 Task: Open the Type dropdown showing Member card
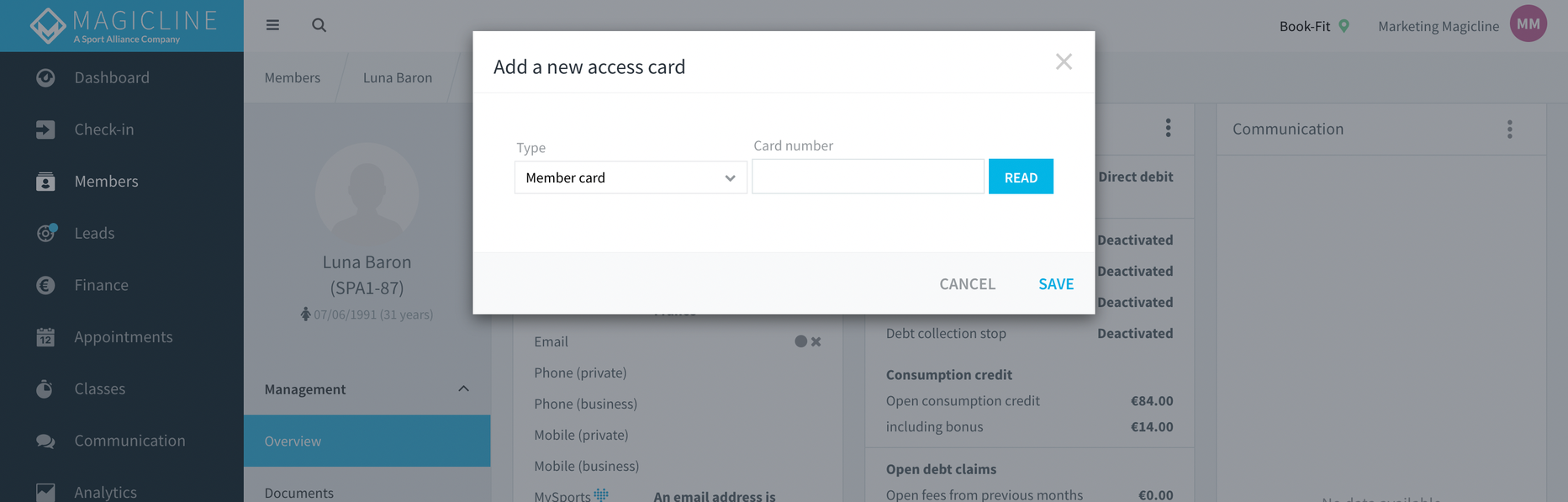[x=631, y=177]
